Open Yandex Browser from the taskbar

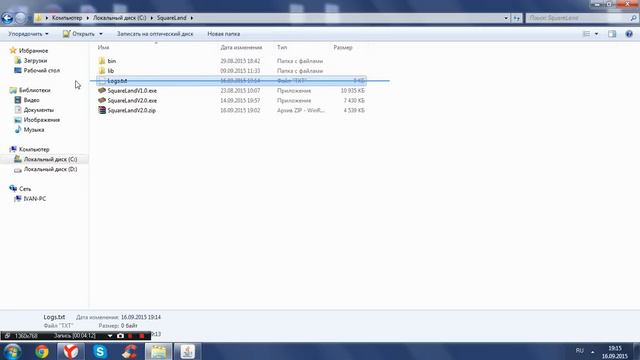[71, 351]
